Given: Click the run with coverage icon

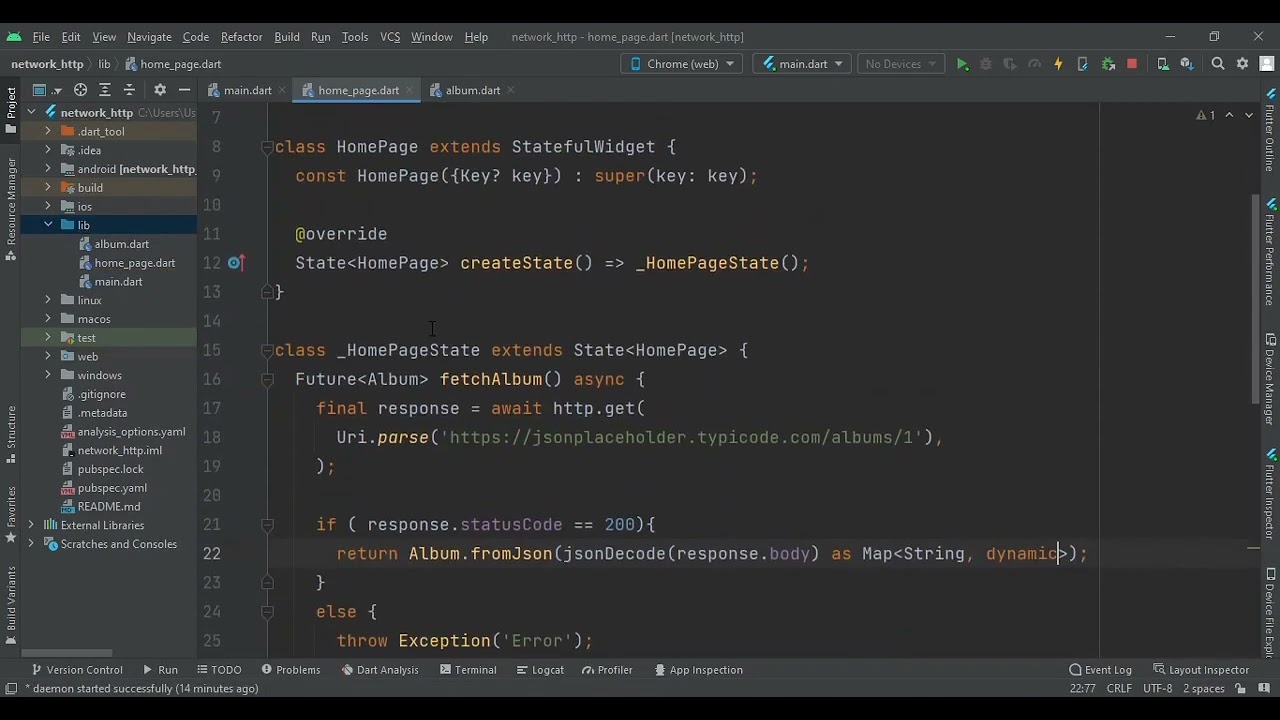Looking at the screenshot, I should click(x=1010, y=64).
